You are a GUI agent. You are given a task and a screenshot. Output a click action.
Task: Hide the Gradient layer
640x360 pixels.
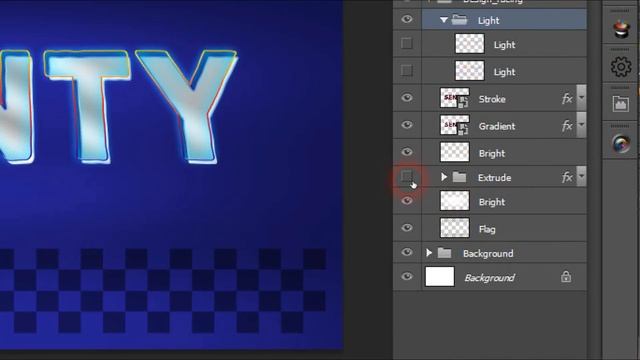click(407, 125)
